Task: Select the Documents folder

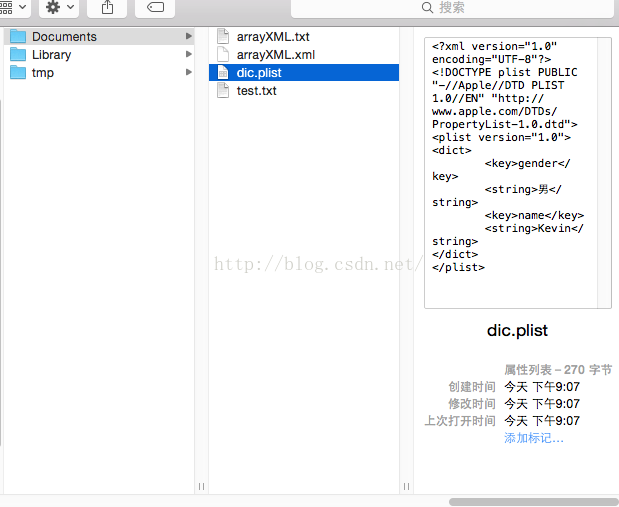Action: 99,36
